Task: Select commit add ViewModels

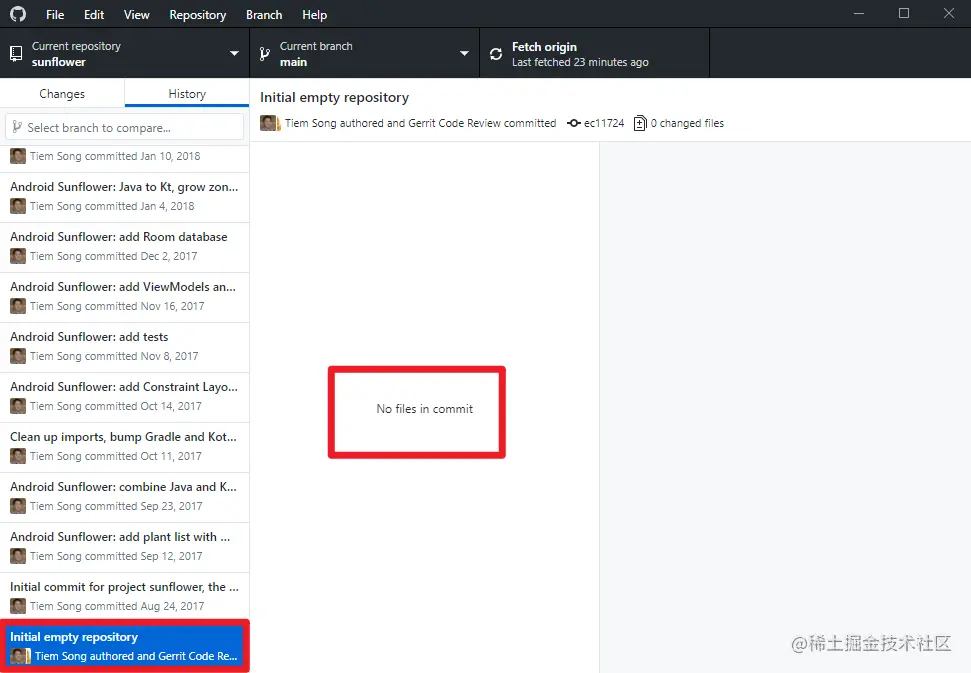Action: point(124,298)
